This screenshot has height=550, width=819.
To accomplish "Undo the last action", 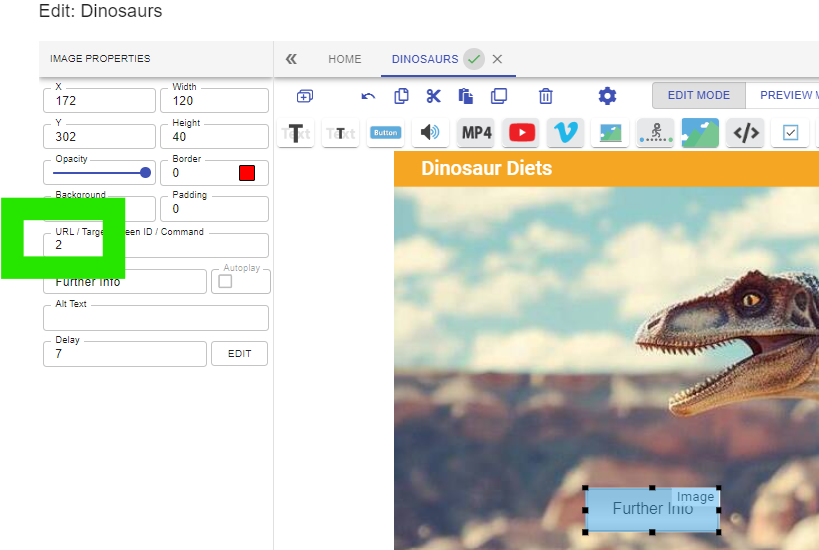I will tap(368, 96).
